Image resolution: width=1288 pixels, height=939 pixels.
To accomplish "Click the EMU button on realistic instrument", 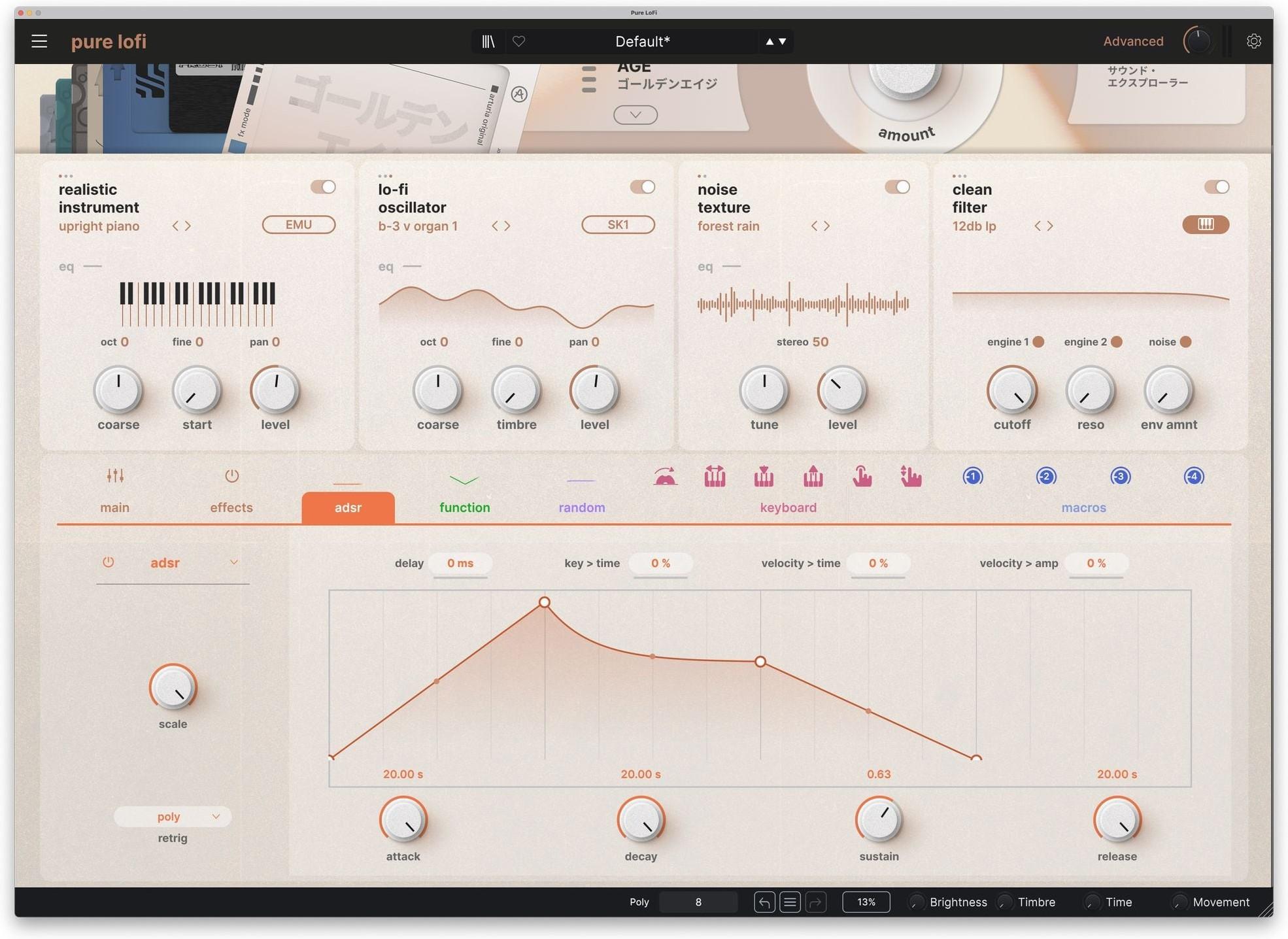I will click(x=298, y=224).
